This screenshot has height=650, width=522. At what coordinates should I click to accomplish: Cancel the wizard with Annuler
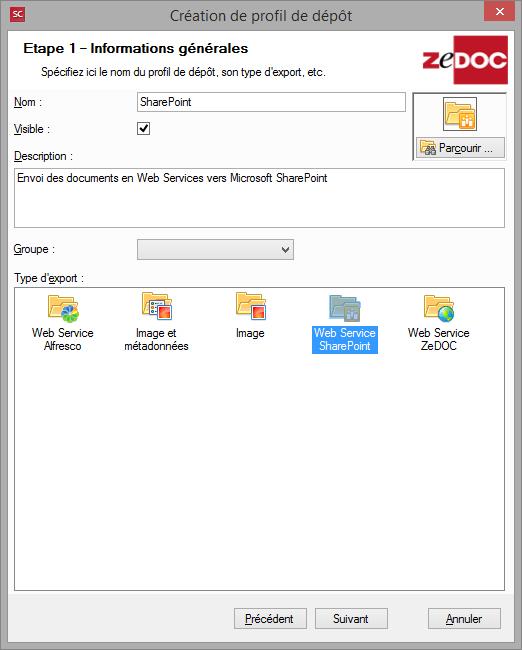point(464,618)
